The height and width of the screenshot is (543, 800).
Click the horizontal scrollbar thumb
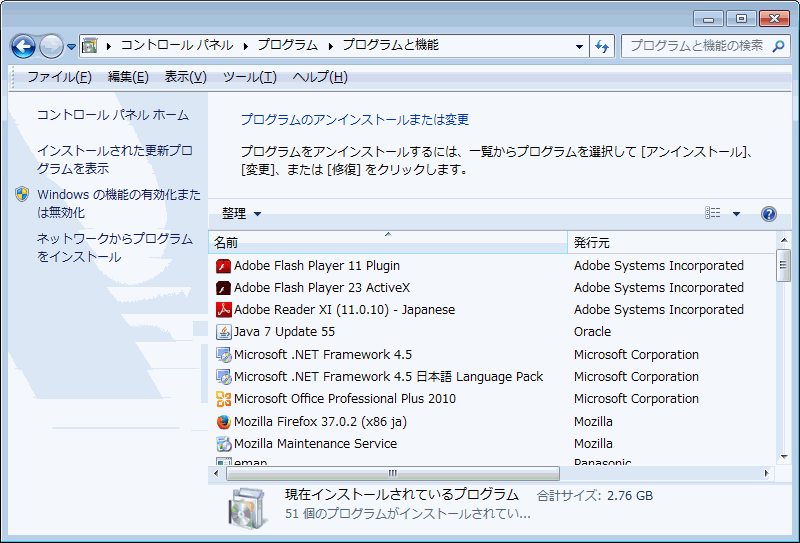tap(392, 473)
